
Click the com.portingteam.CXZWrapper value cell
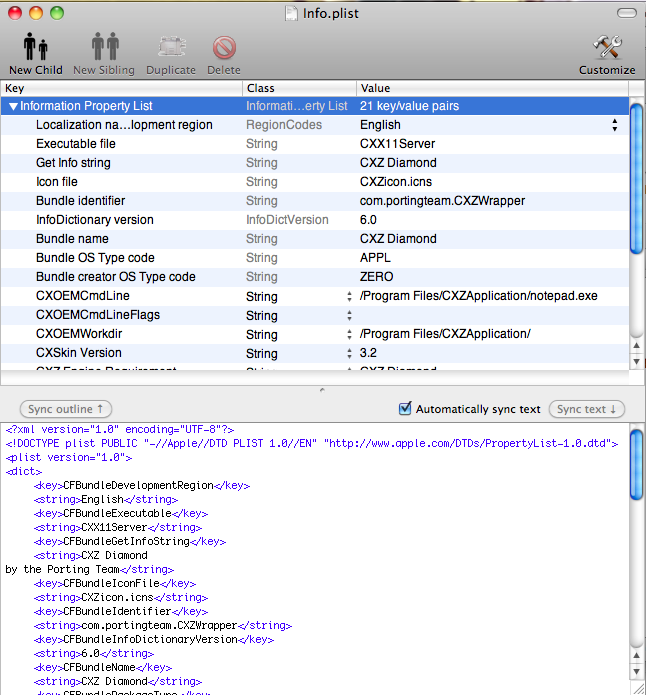click(442, 201)
